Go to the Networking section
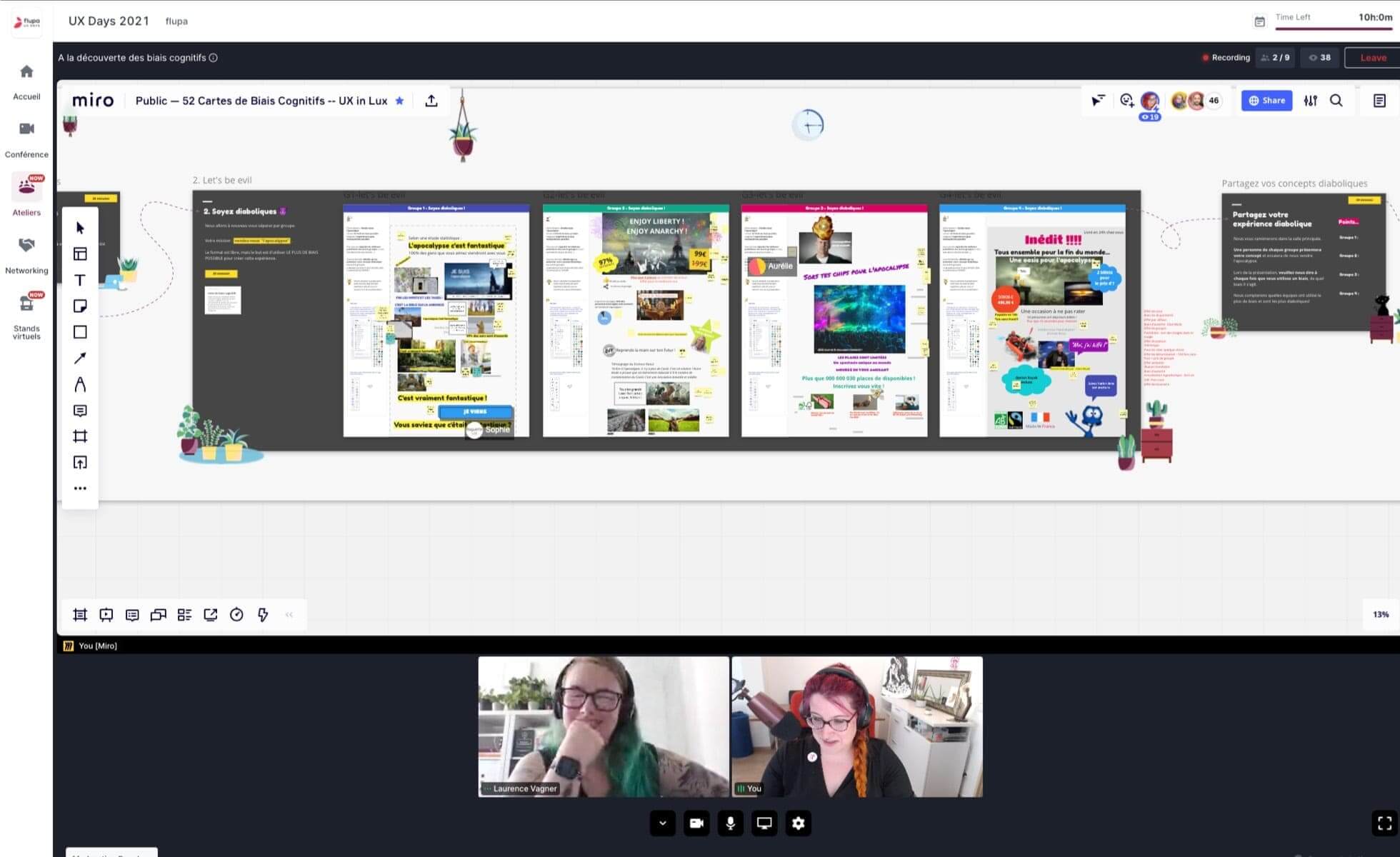This screenshot has height=857, width=1400. pyautogui.click(x=26, y=254)
